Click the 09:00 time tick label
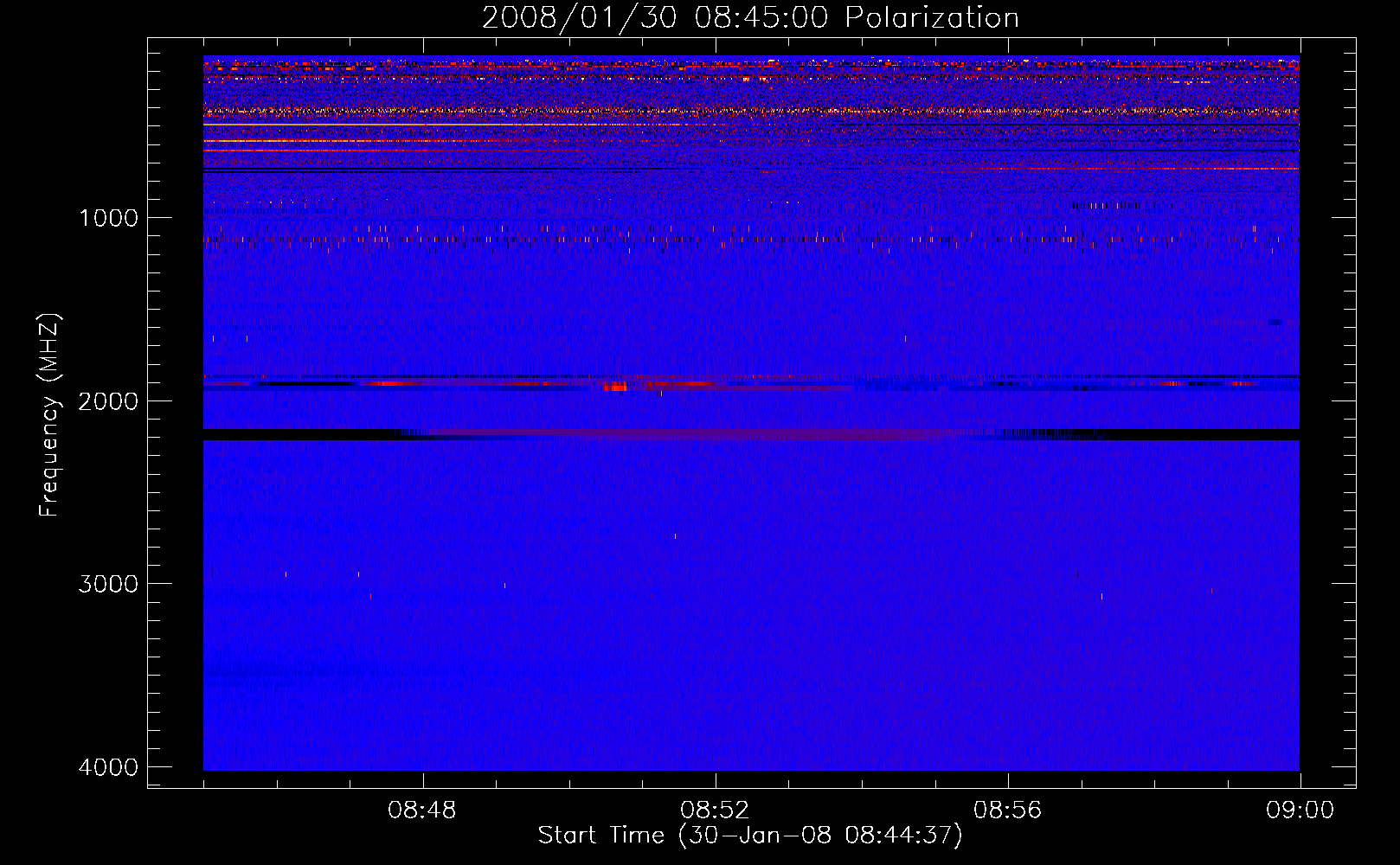 click(x=1300, y=811)
